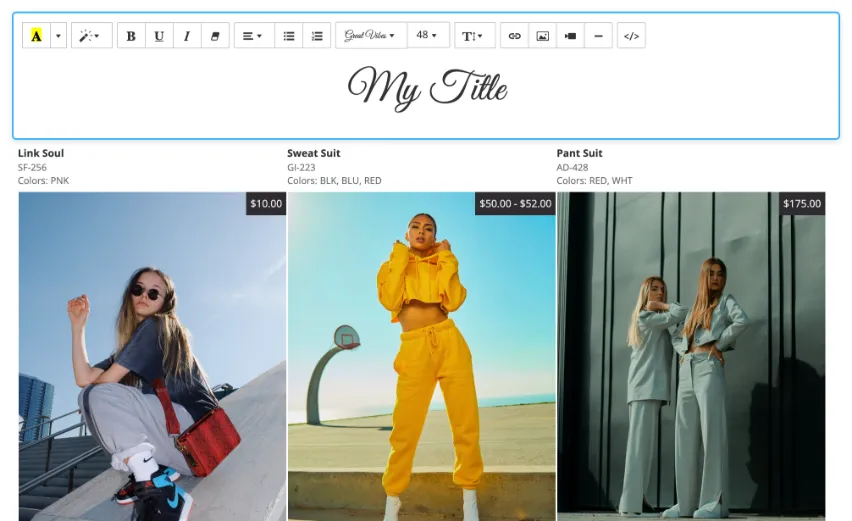Click the Colors: RED, WHT text

click(x=594, y=180)
